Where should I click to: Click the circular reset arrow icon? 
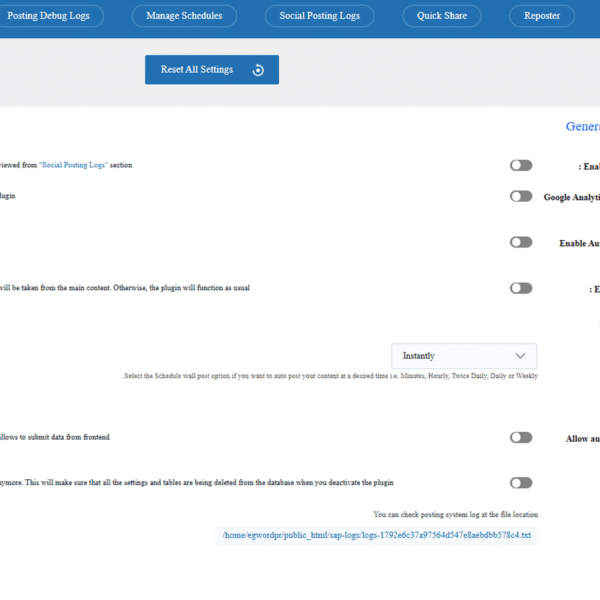(258, 70)
